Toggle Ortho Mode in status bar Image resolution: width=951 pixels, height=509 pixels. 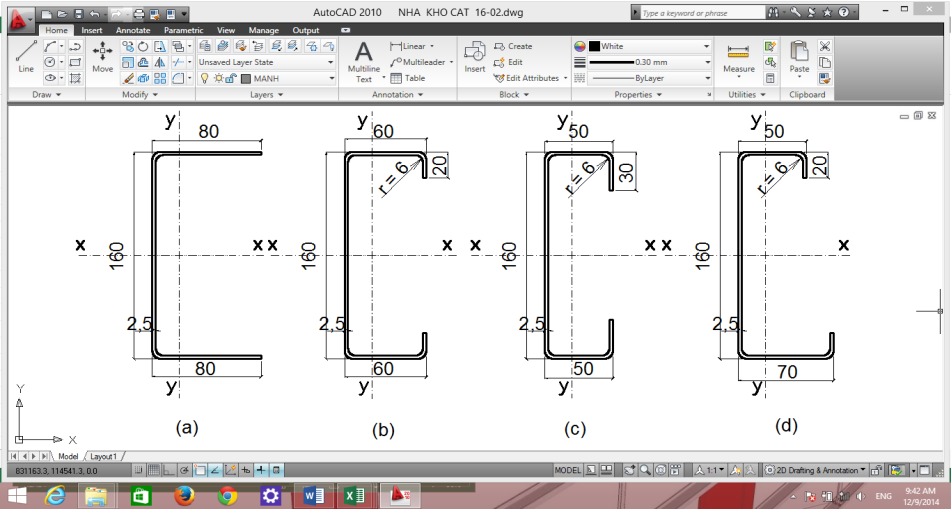coord(169,470)
